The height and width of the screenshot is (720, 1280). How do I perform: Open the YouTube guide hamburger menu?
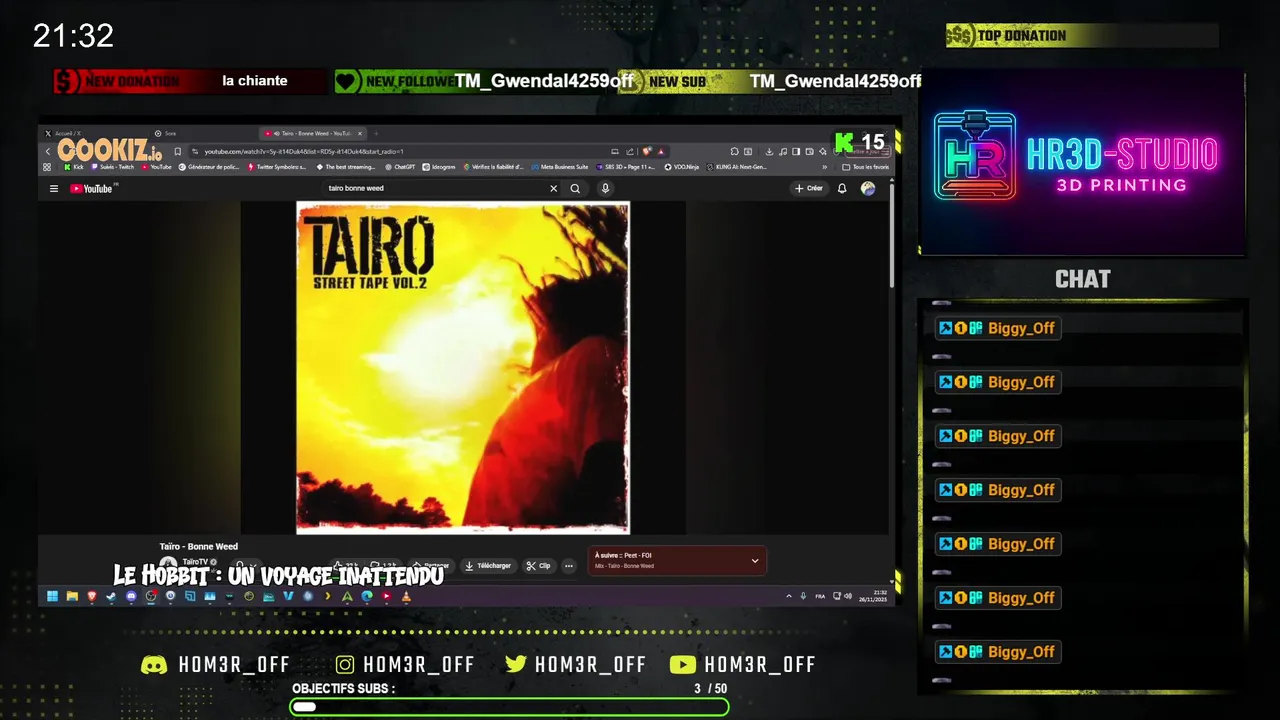pos(54,188)
